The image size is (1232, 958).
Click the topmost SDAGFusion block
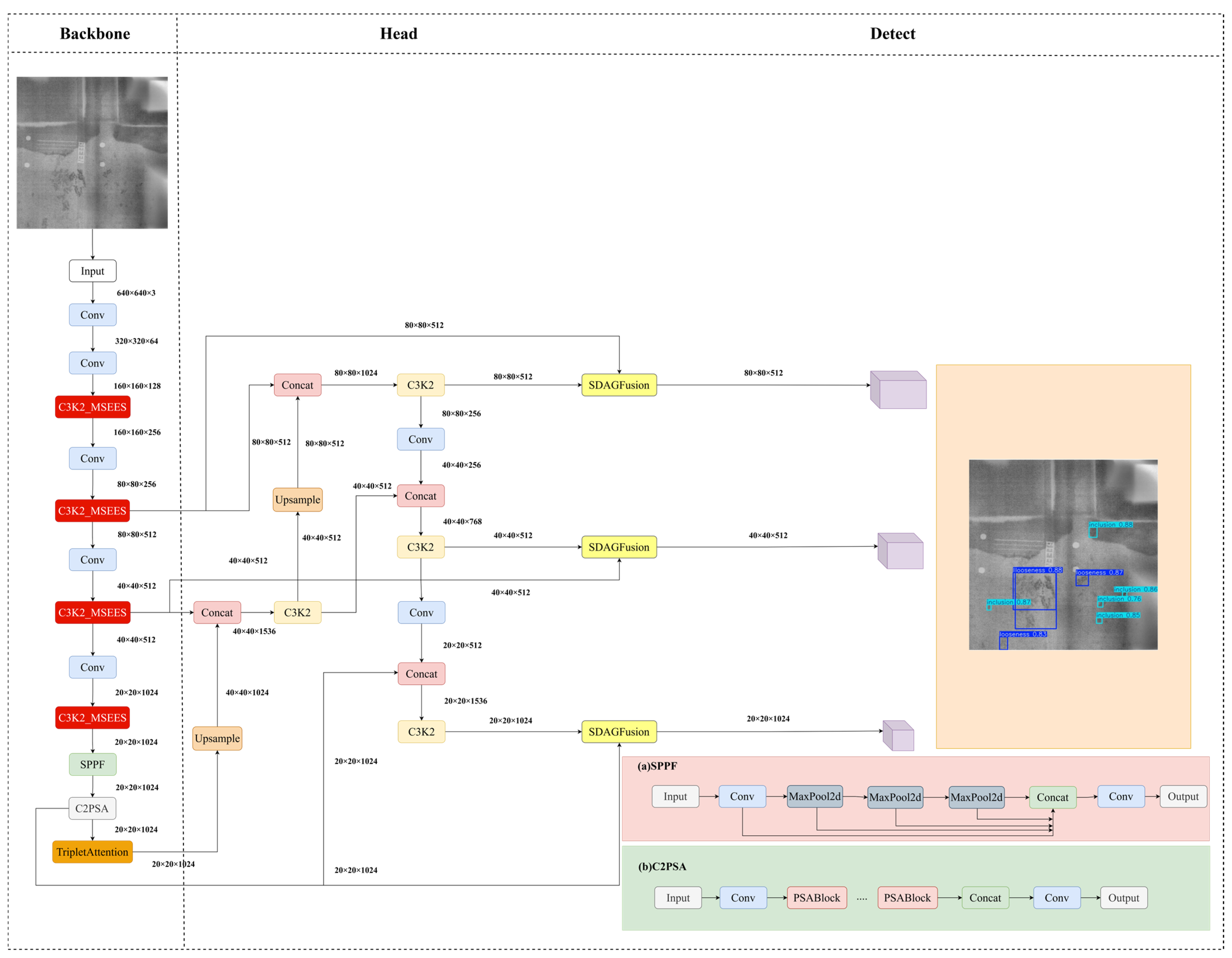(x=619, y=385)
